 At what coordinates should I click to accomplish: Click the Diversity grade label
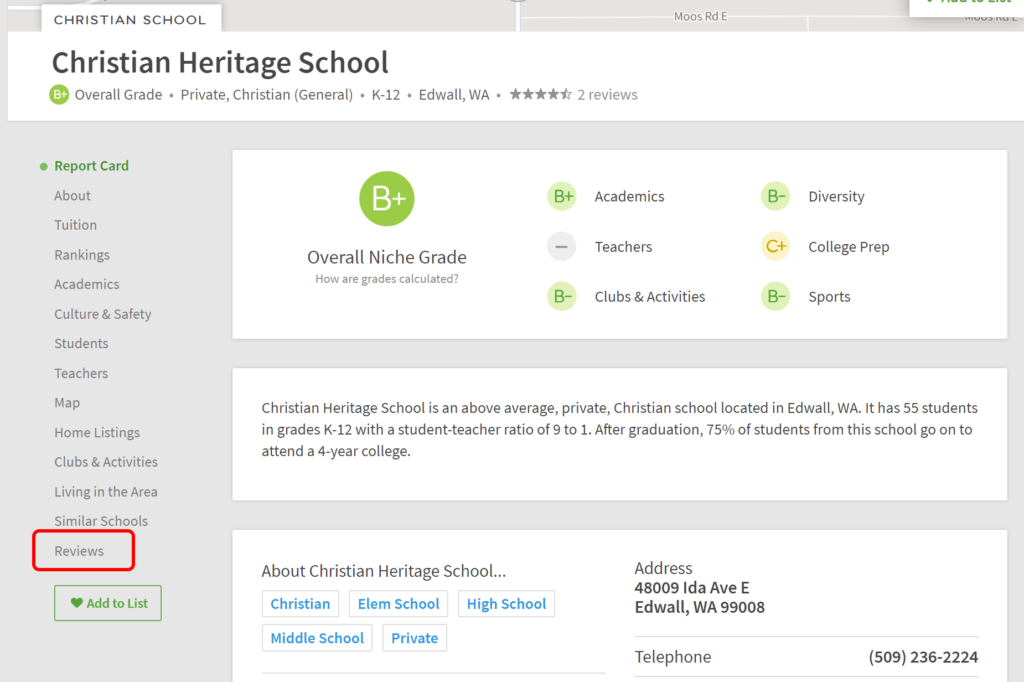[837, 196]
